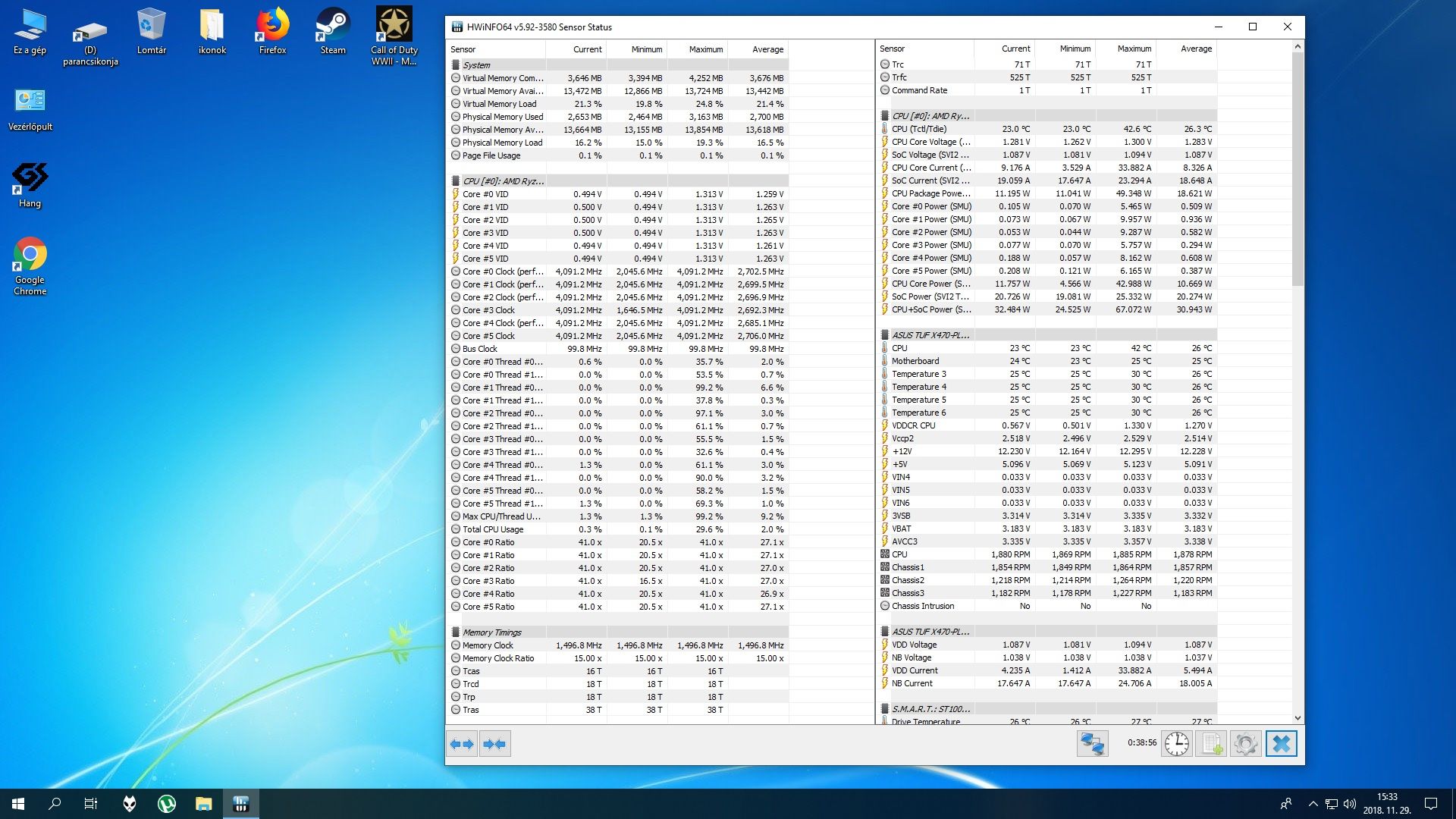Select the Core #4 Power (SMU) row

click(1048, 258)
